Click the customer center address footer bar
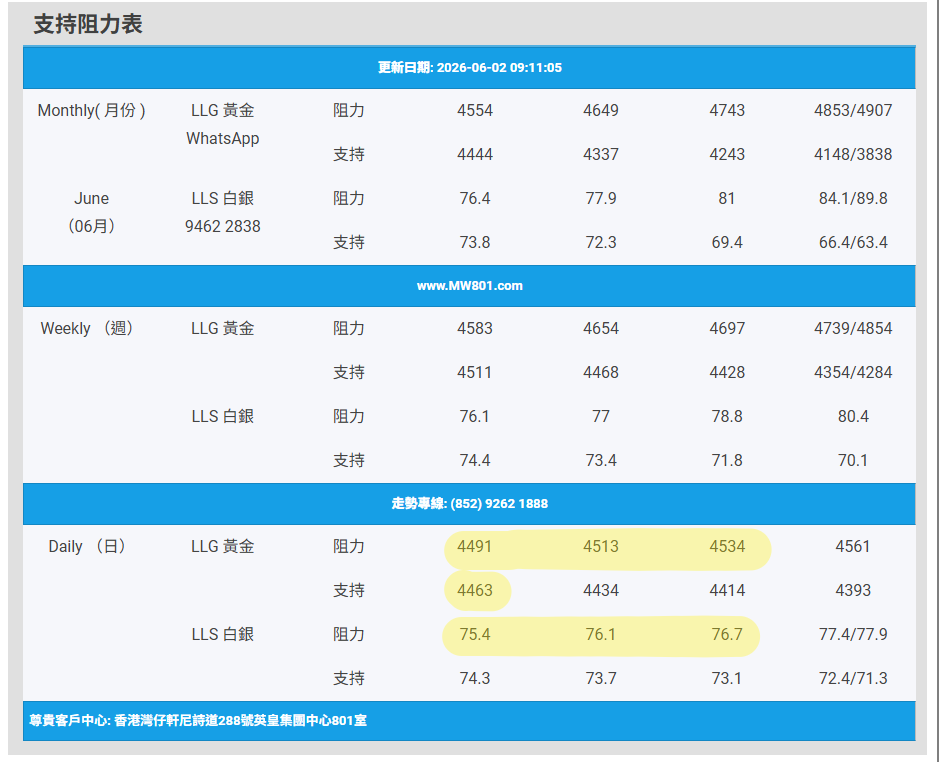Screen dimensions: 939x762 pos(470,721)
